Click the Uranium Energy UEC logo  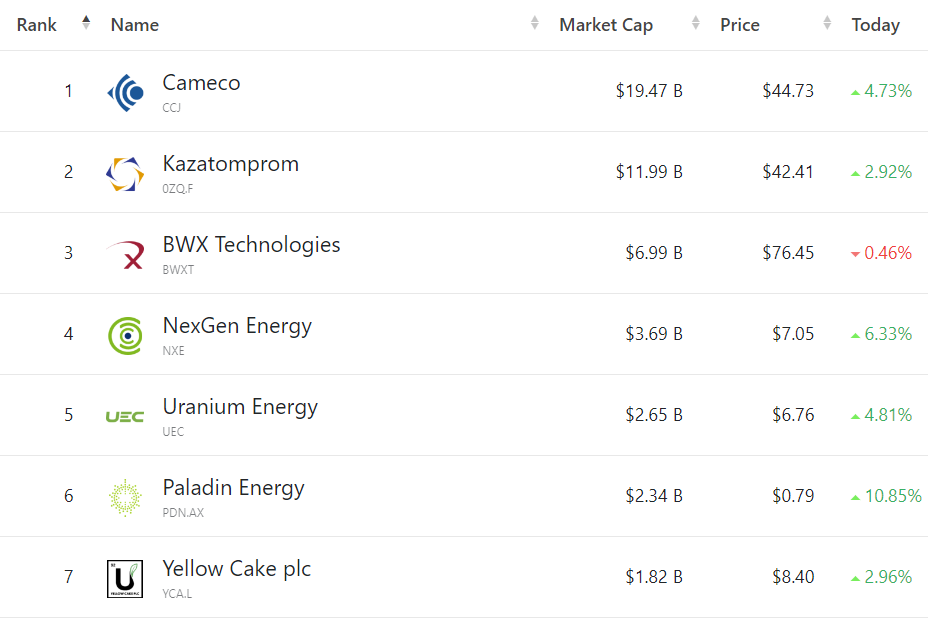point(125,416)
